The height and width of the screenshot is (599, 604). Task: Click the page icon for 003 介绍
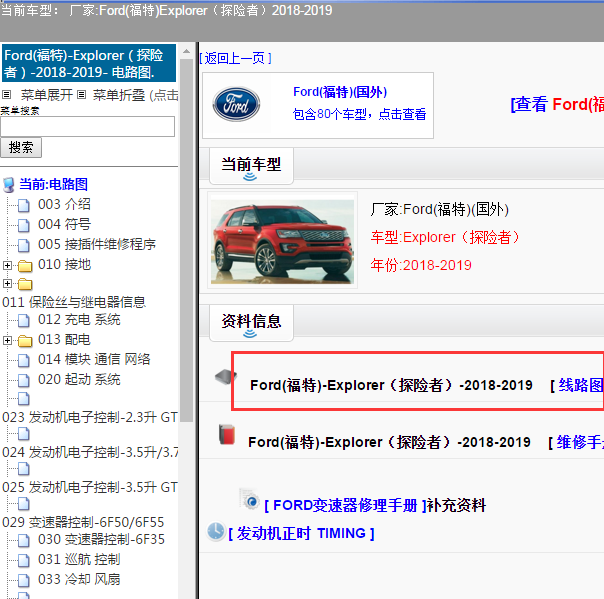(x=23, y=205)
